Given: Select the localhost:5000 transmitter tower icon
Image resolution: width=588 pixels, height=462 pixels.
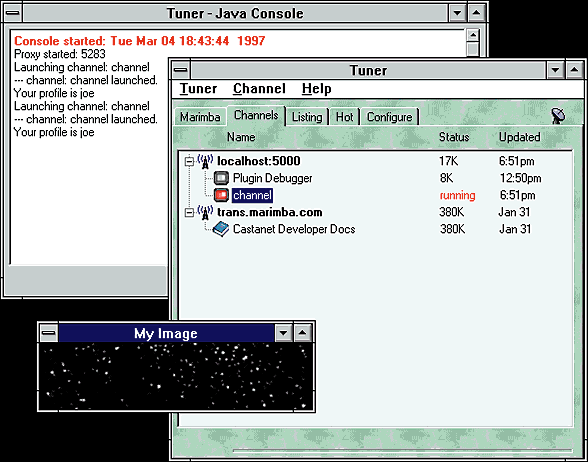Looking at the screenshot, I should pyautogui.click(x=205, y=161).
